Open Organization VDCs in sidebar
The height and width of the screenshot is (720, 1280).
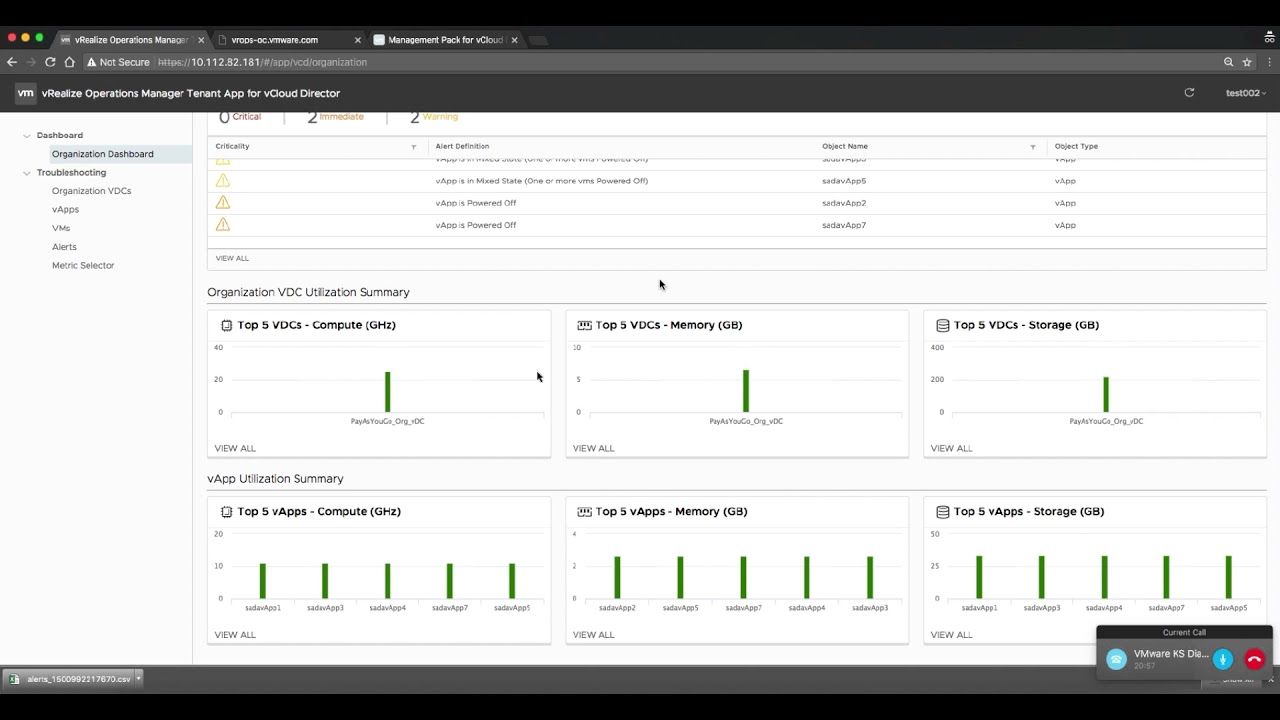(x=91, y=191)
